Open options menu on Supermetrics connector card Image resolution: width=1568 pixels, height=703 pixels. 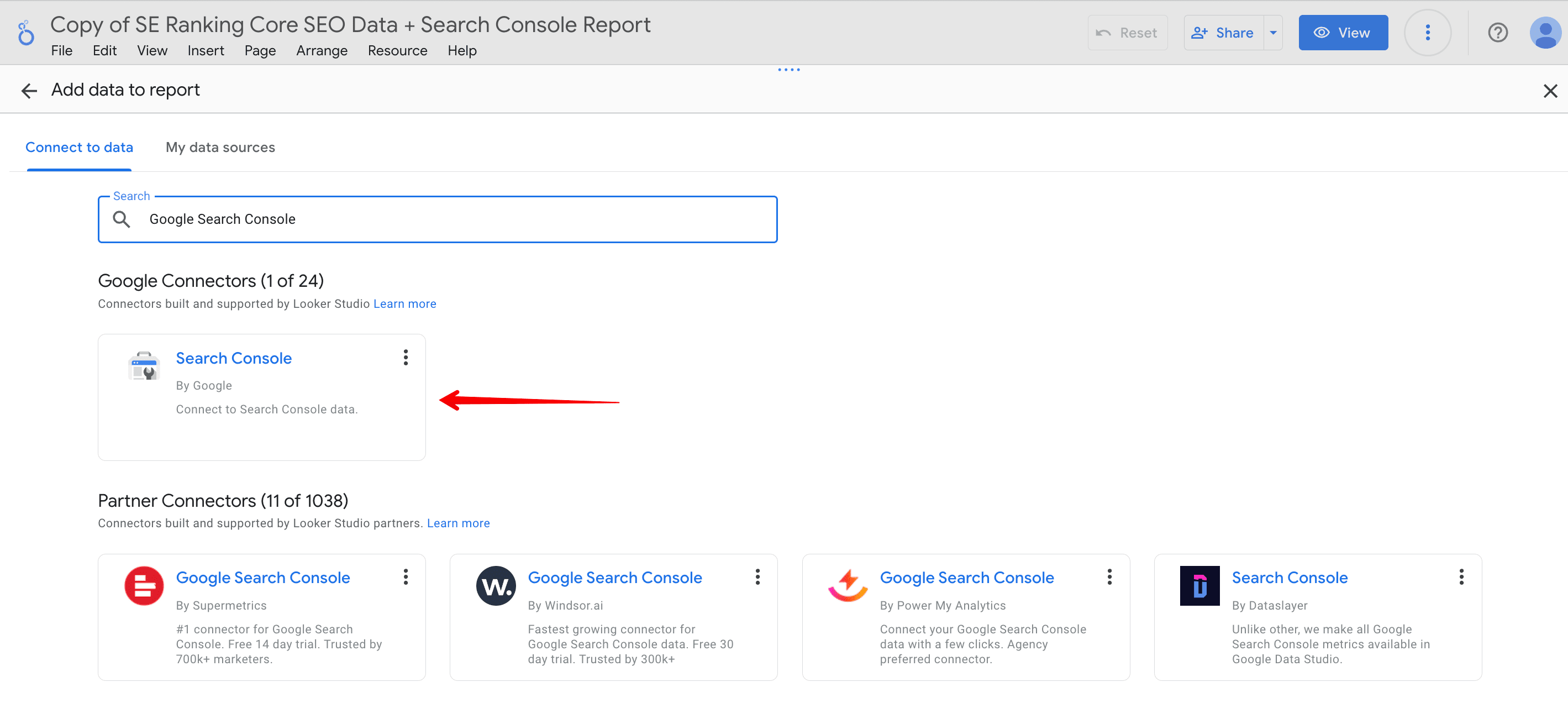406,577
